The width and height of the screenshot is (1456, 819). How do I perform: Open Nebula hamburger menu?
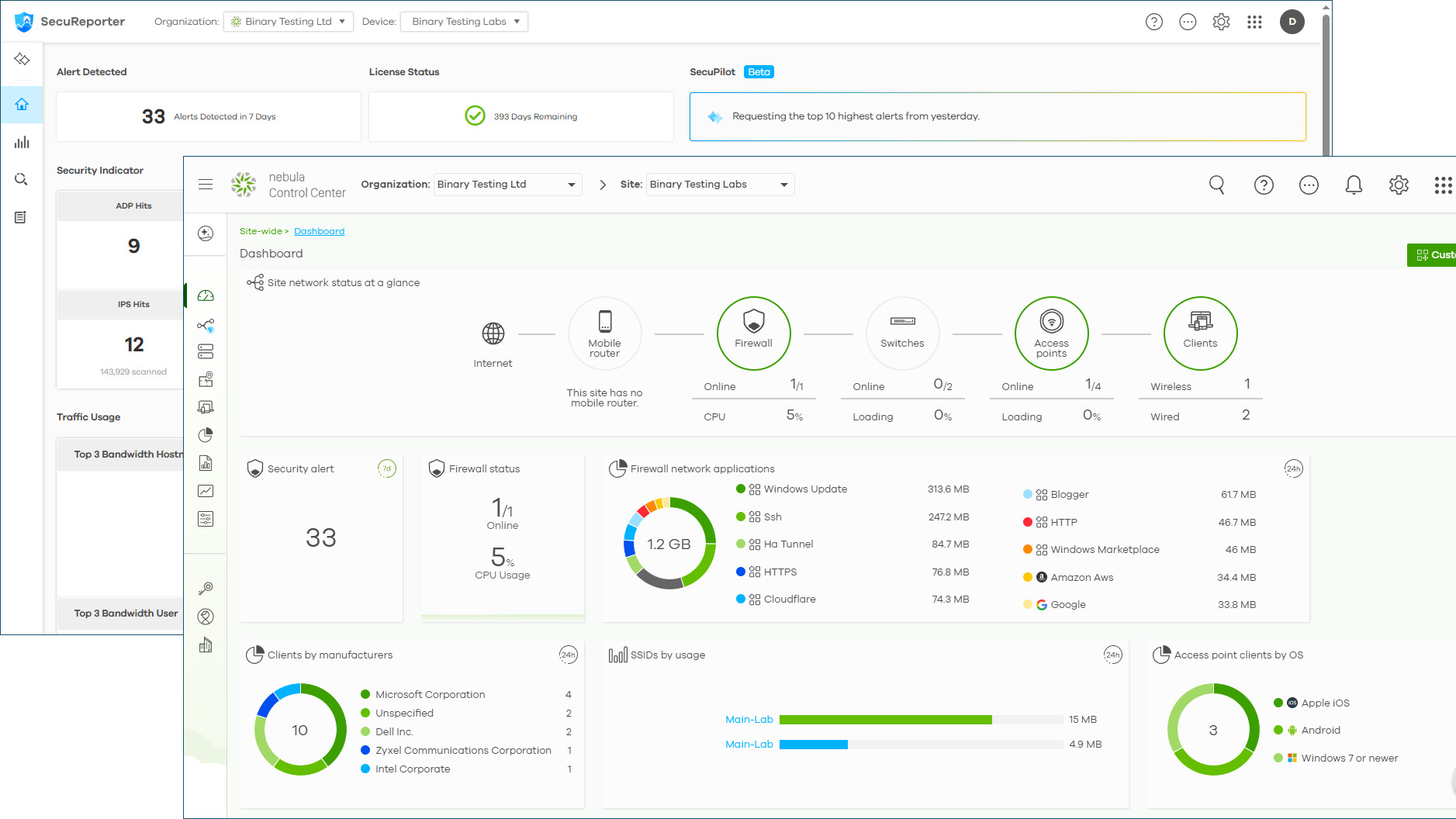tap(206, 185)
